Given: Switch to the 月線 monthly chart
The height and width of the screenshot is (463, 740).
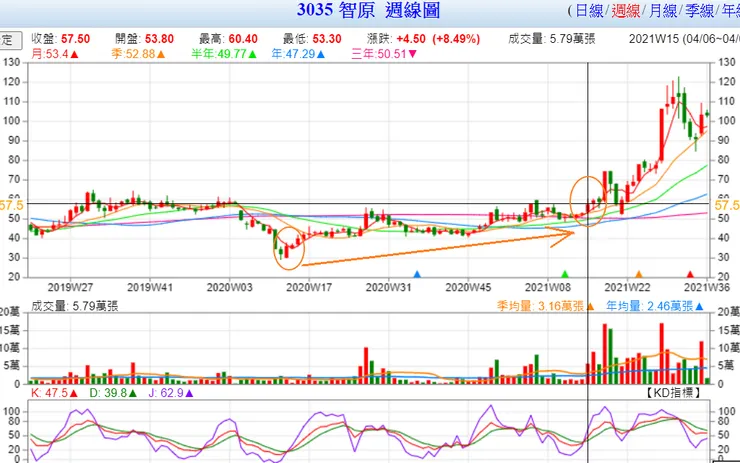Looking at the screenshot, I should click(x=662, y=10).
